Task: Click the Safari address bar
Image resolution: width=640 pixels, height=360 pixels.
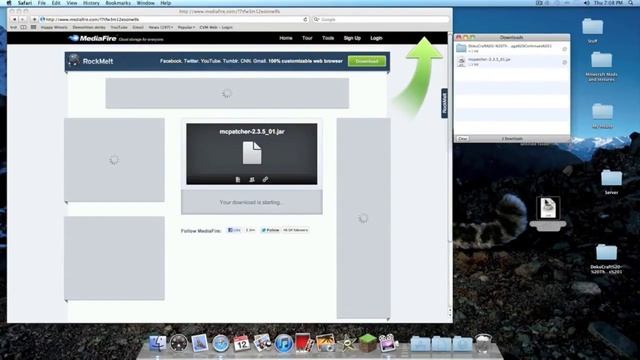Action: [174, 19]
